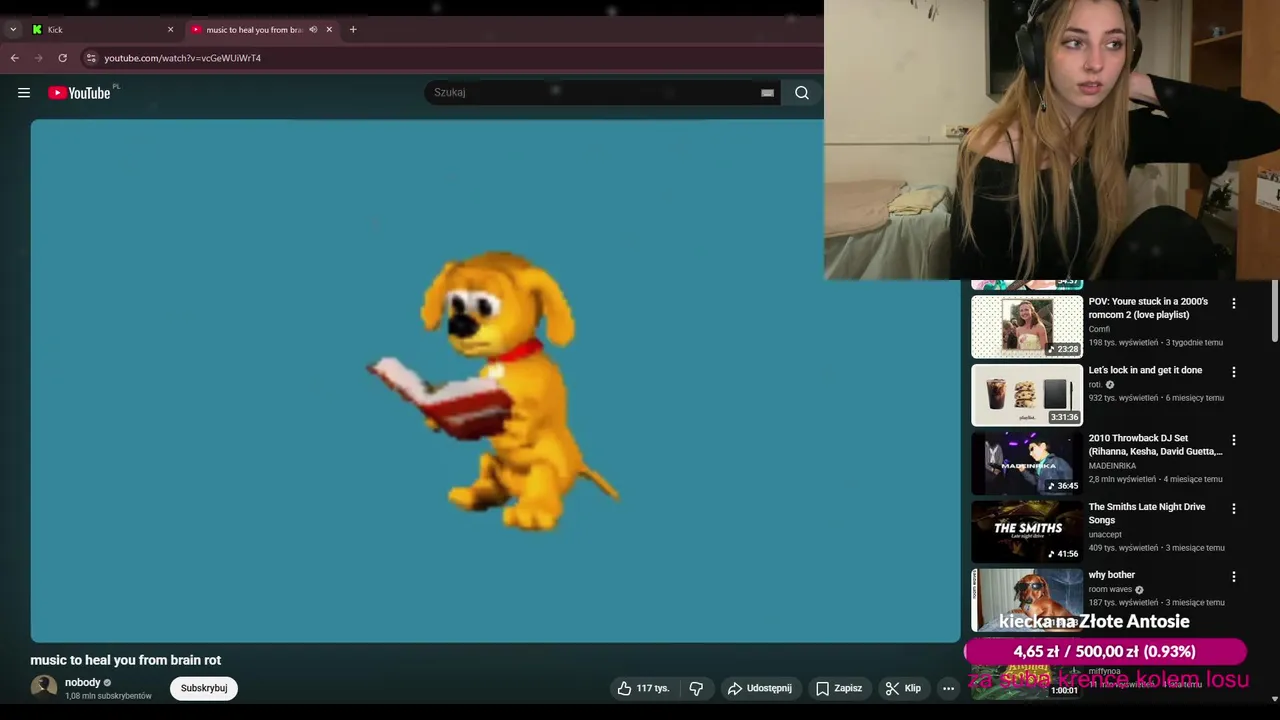
Task: Expand the tab search dropdown arrow
Action: (13, 30)
